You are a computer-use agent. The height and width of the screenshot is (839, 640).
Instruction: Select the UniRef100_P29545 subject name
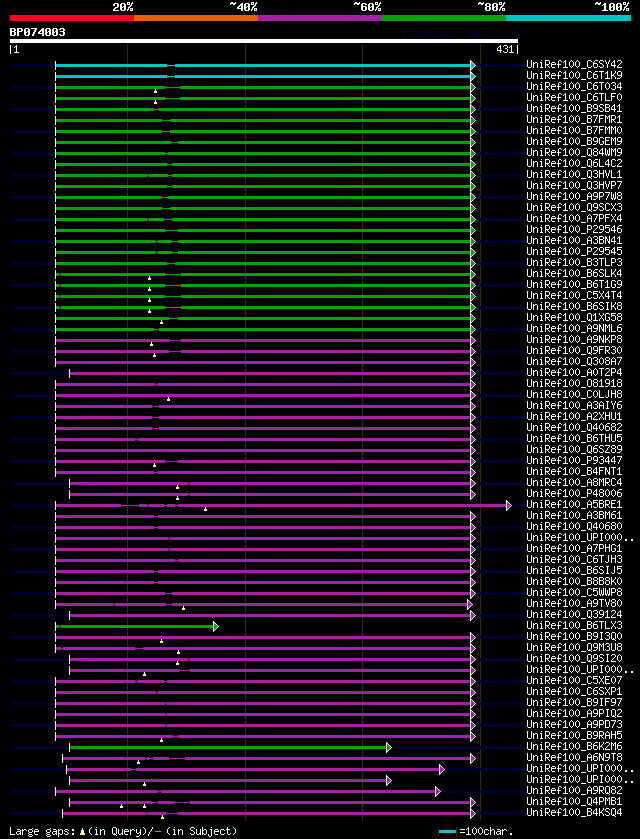[x=574, y=251]
